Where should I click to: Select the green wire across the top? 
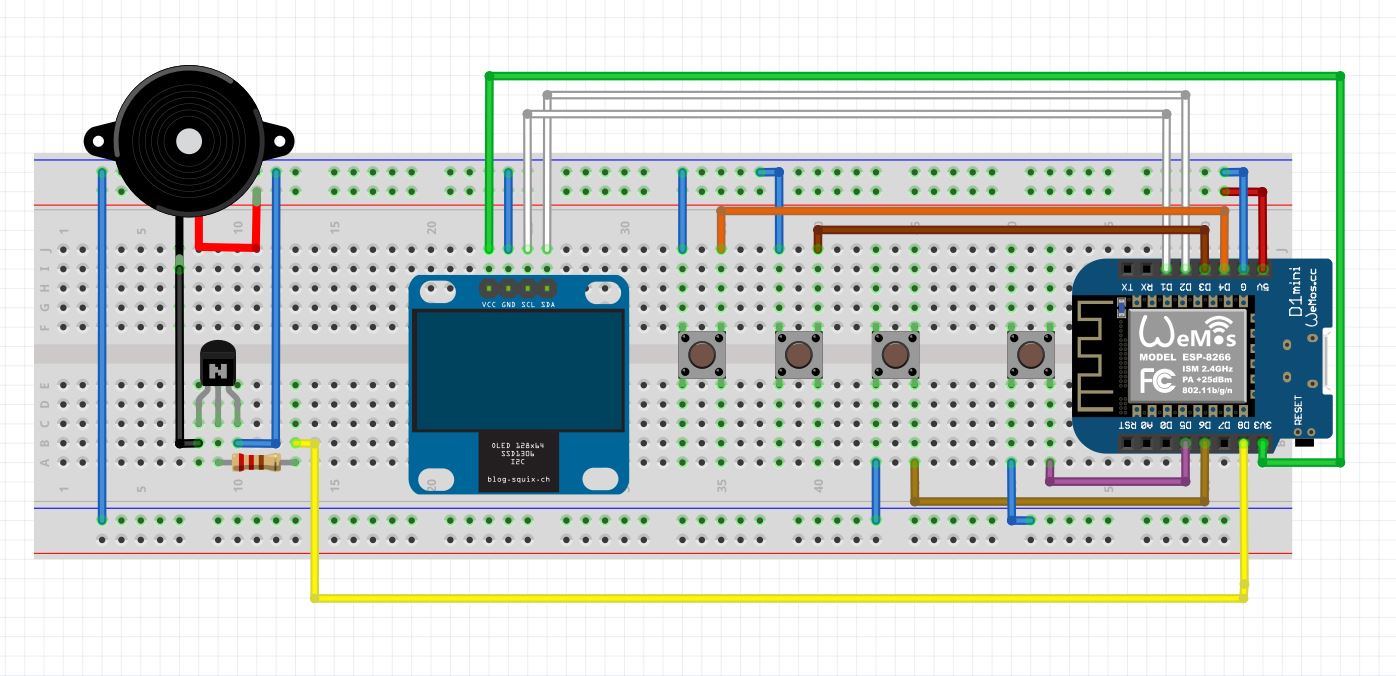tap(915, 75)
